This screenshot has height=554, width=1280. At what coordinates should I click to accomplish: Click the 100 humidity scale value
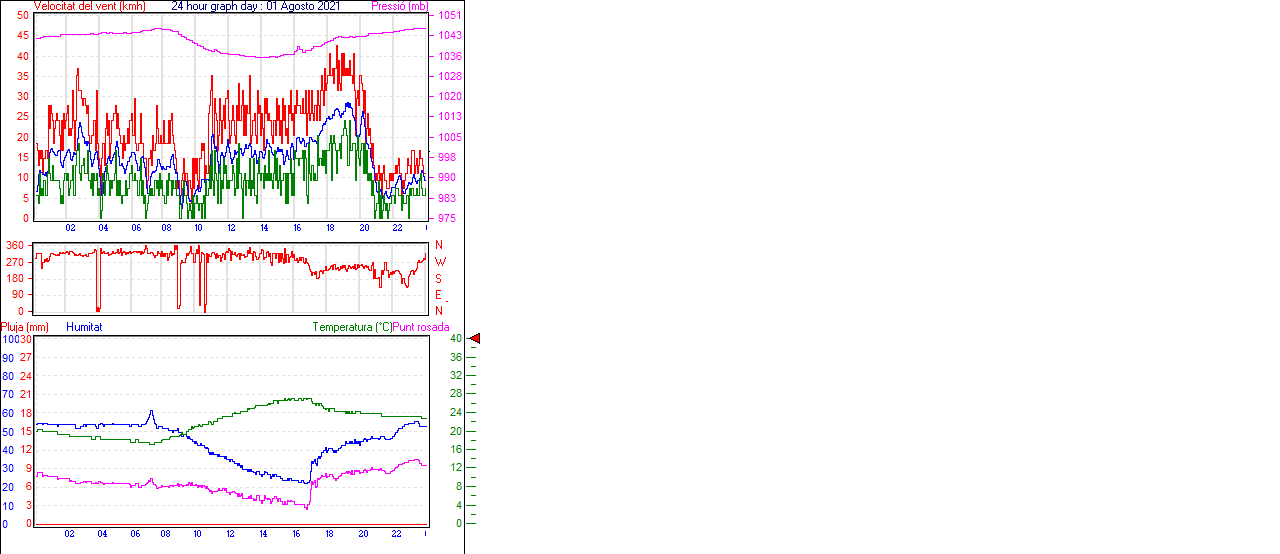(10, 339)
